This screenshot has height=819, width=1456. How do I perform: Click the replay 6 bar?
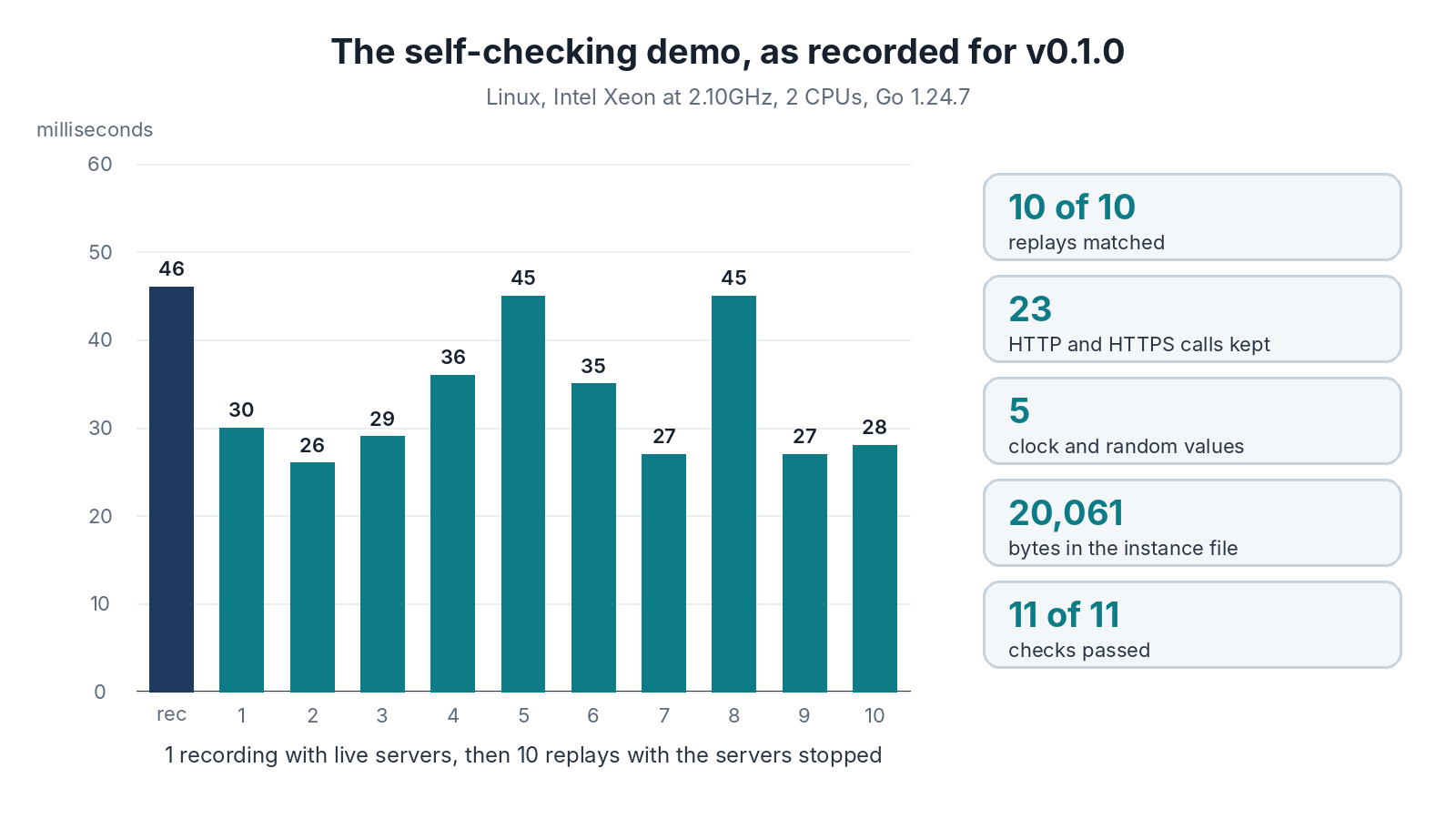click(593, 538)
